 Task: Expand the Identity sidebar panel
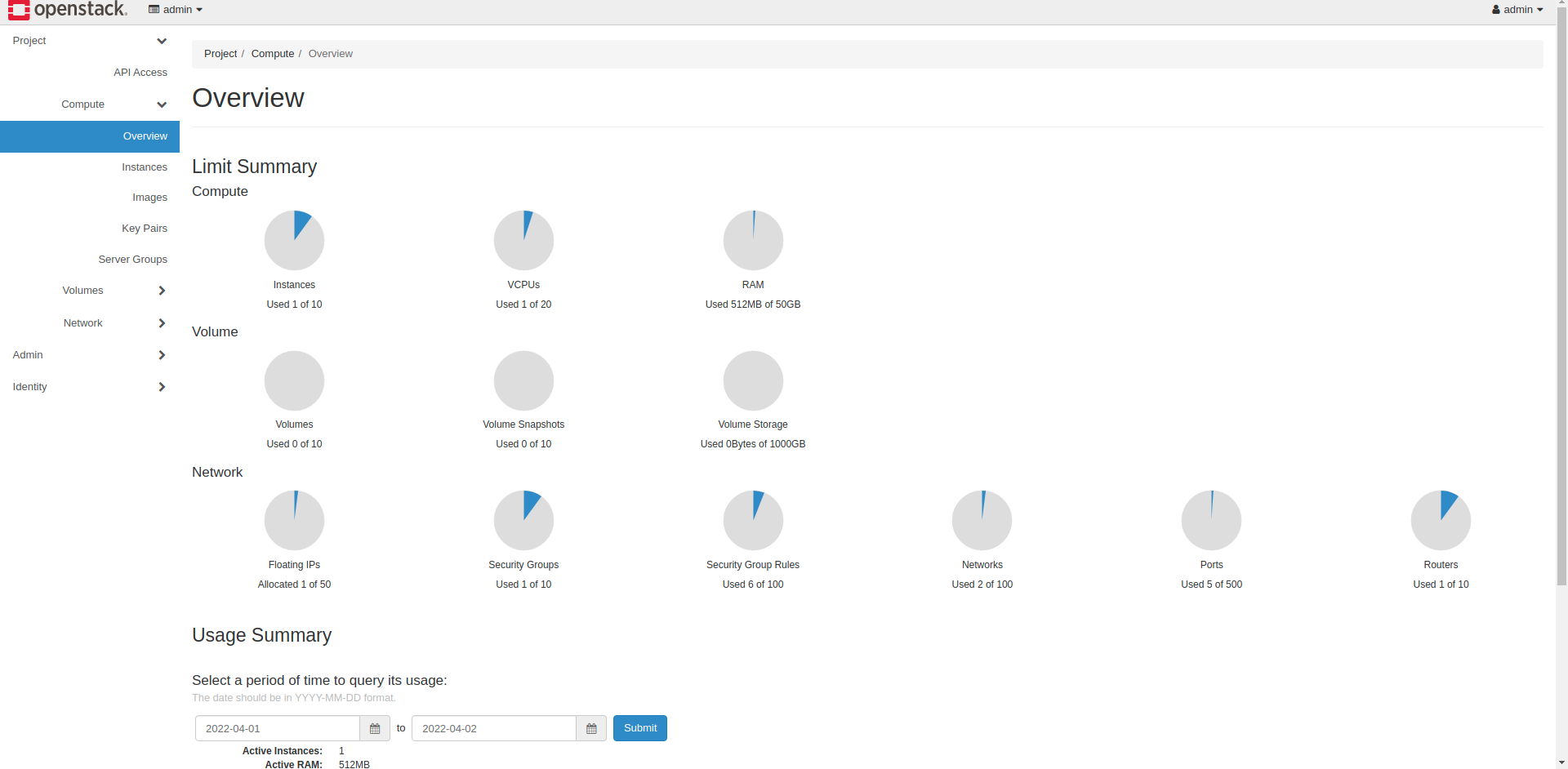[x=90, y=387]
